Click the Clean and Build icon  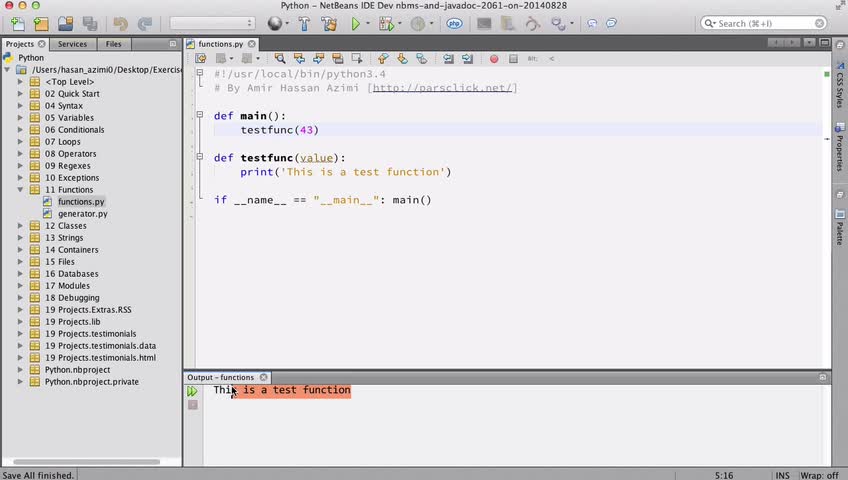click(x=328, y=24)
